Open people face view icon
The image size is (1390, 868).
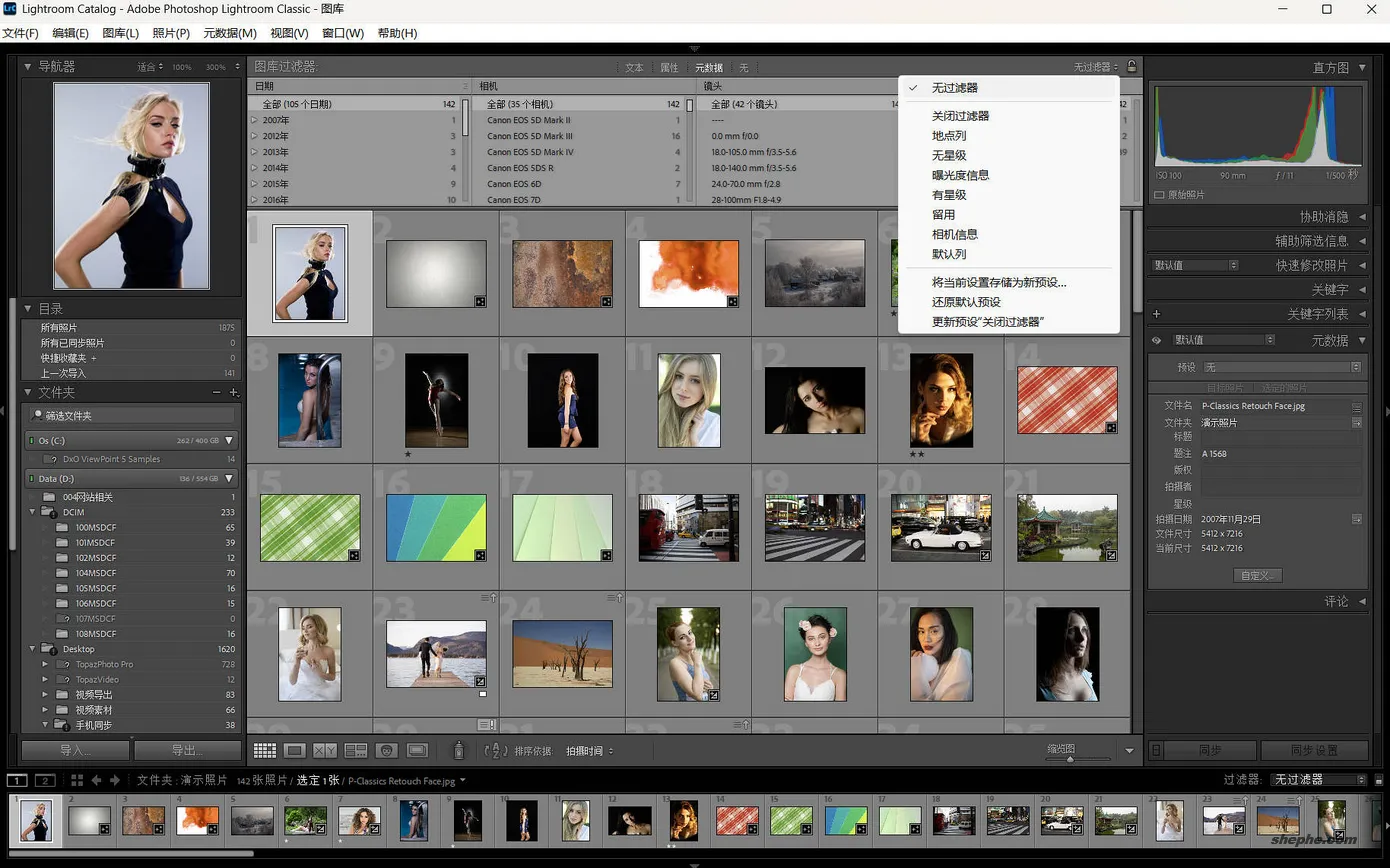coord(387,750)
